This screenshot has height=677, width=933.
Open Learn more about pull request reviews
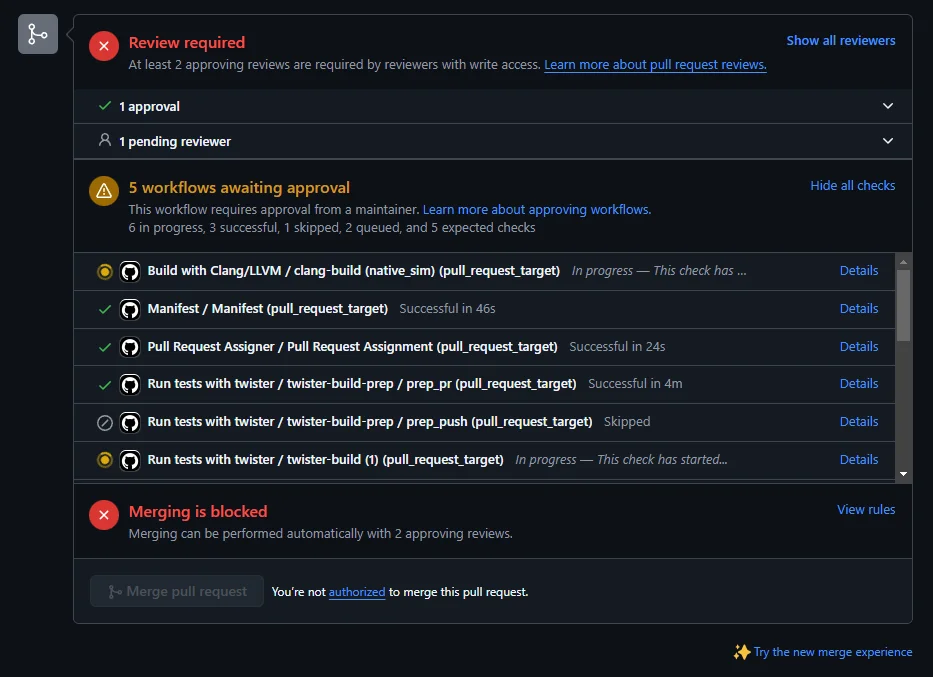point(655,65)
